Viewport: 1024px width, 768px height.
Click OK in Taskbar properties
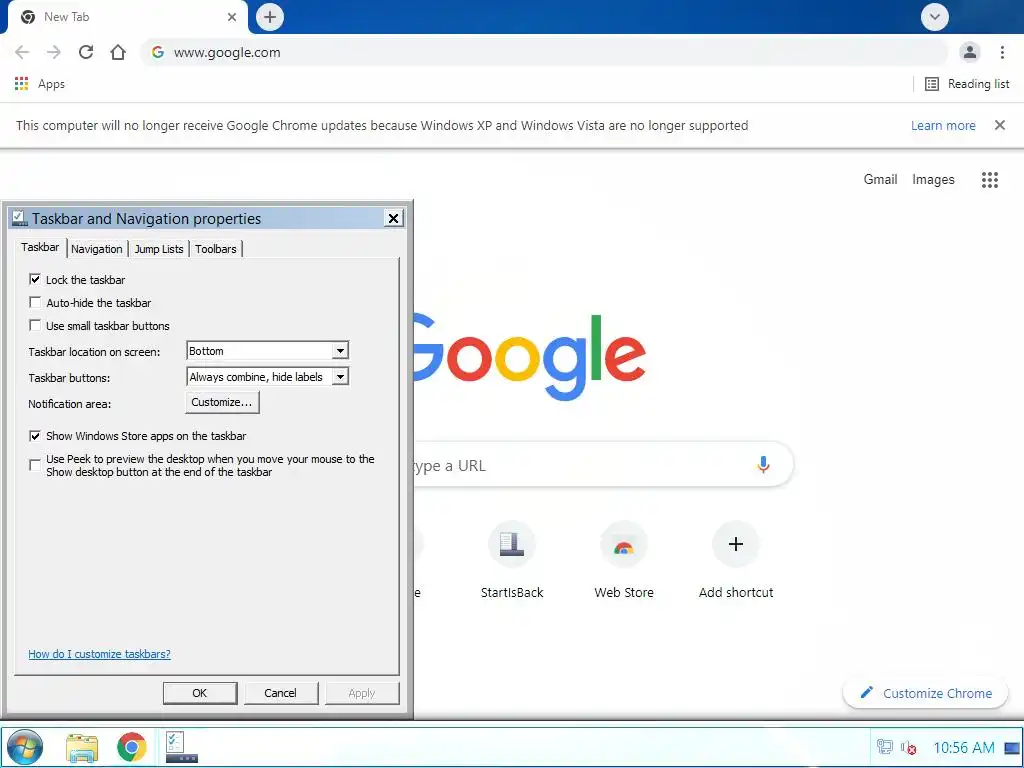pyautogui.click(x=200, y=693)
